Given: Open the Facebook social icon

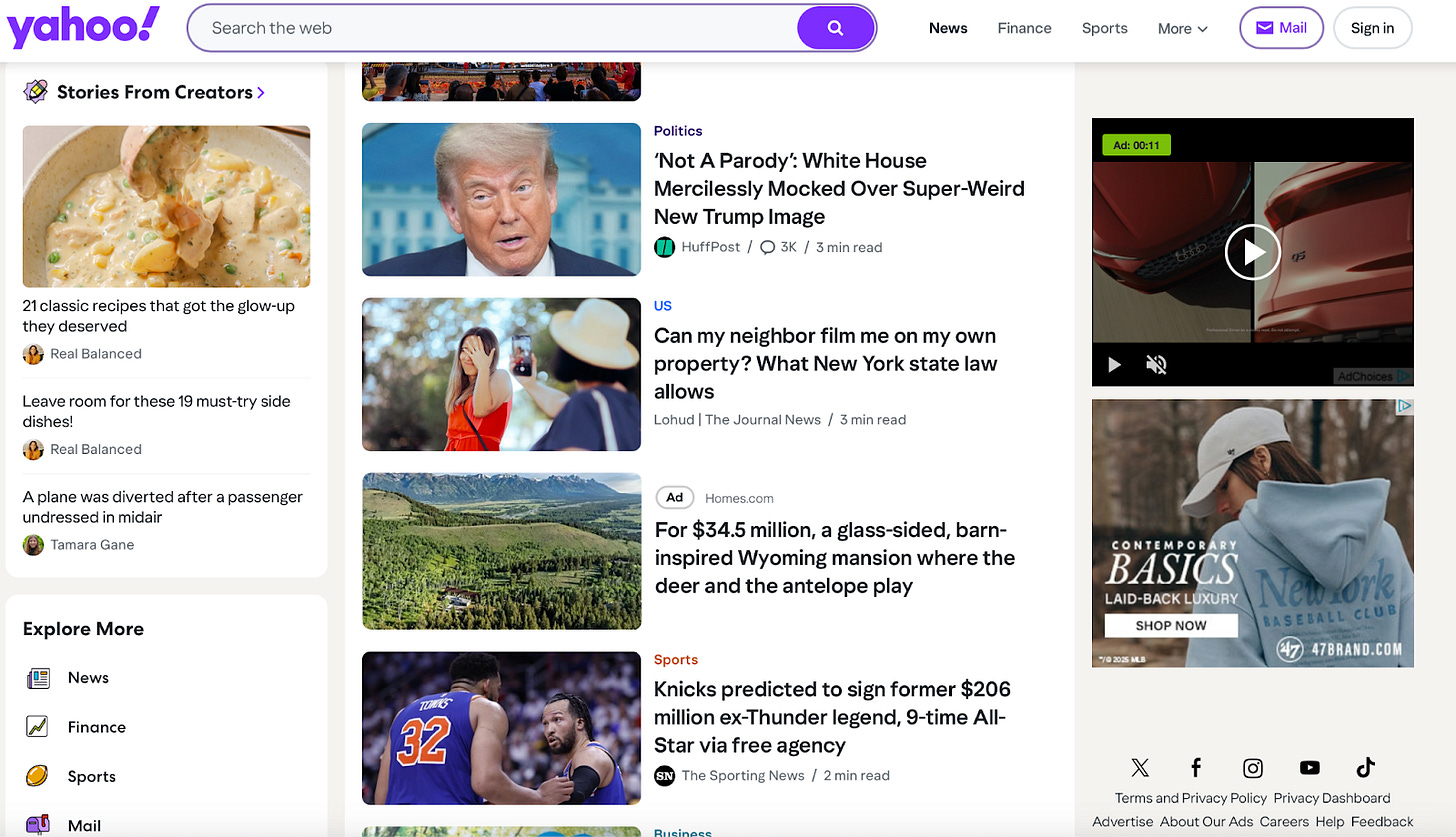Looking at the screenshot, I should [x=1196, y=768].
